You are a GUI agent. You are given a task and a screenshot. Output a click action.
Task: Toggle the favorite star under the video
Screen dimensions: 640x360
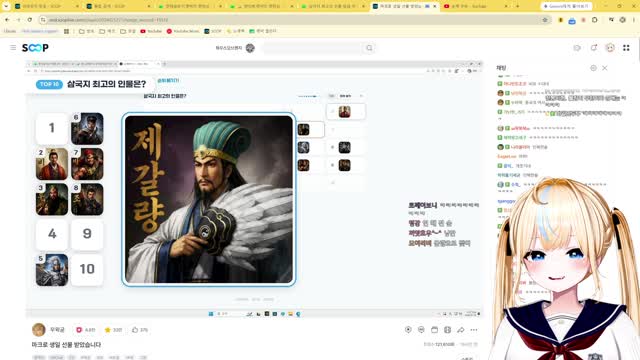click(x=108, y=330)
